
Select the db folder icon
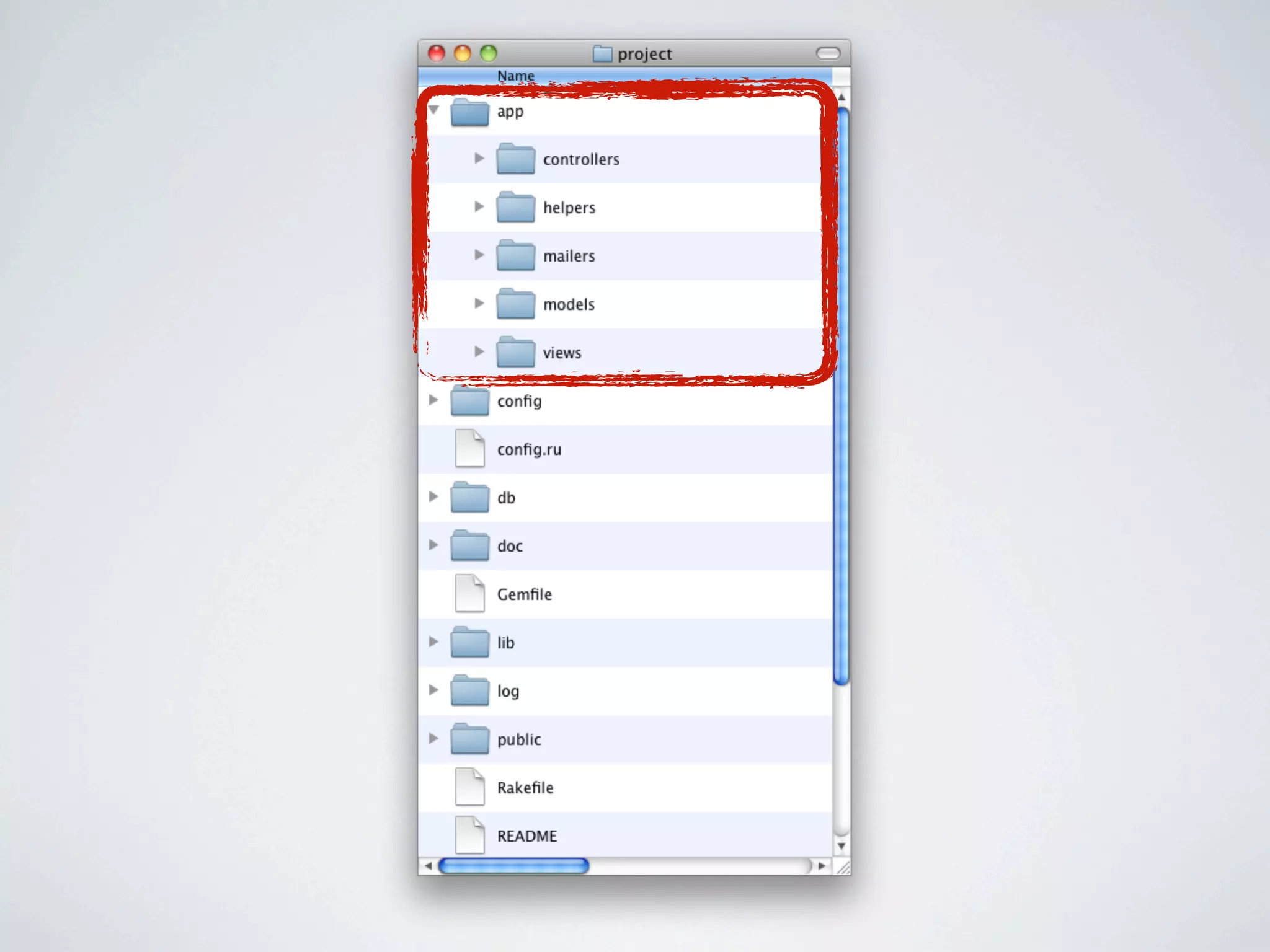pyautogui.click(x=469, y=498)
